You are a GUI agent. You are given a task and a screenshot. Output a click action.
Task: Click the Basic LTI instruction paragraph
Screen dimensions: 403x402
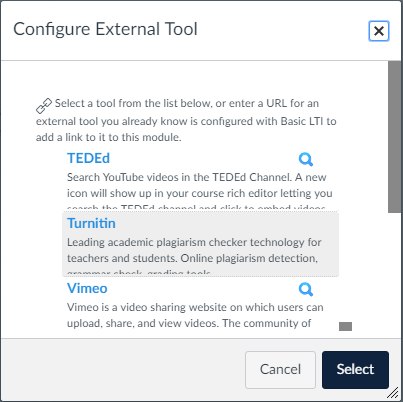click(x=186, y=121)
